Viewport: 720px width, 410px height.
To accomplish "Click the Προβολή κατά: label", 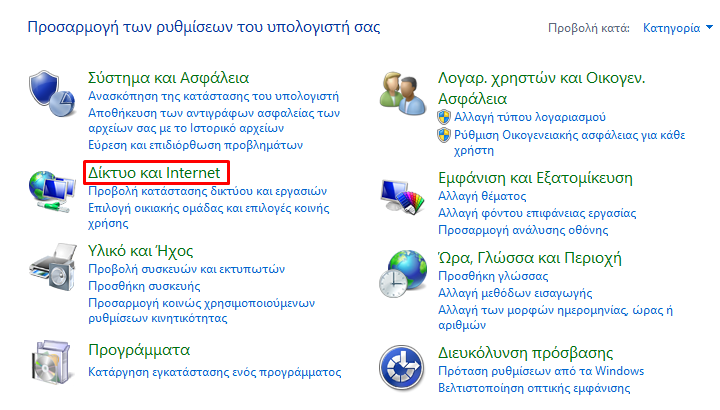I will 589,28.
